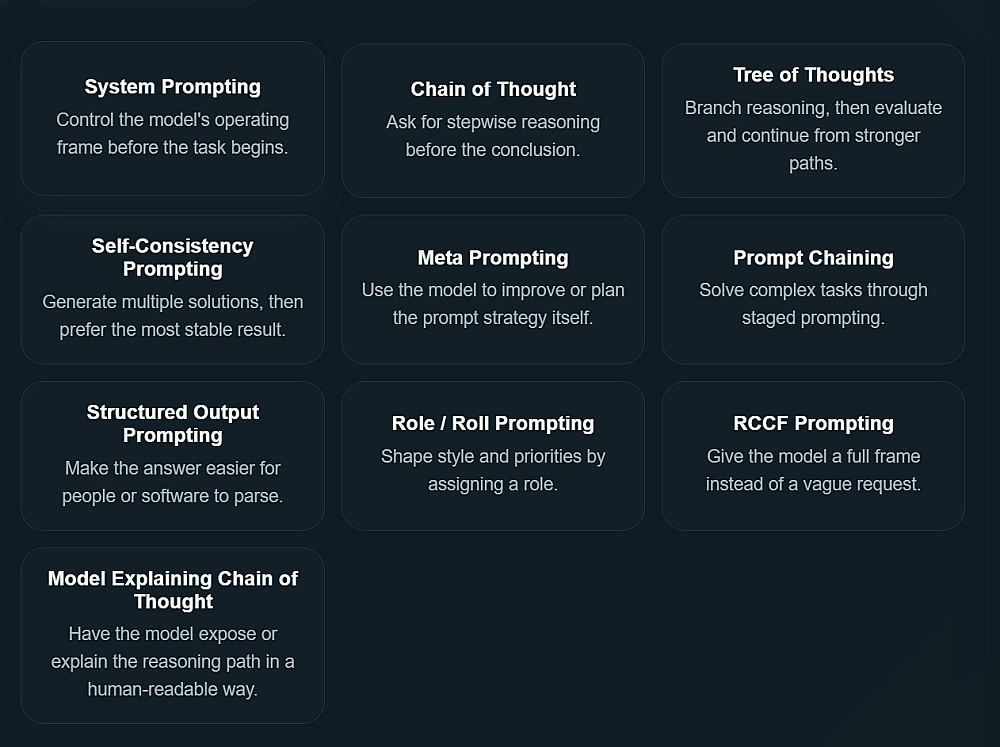Click 'Have the model expose or explain' description

point(172,661)
